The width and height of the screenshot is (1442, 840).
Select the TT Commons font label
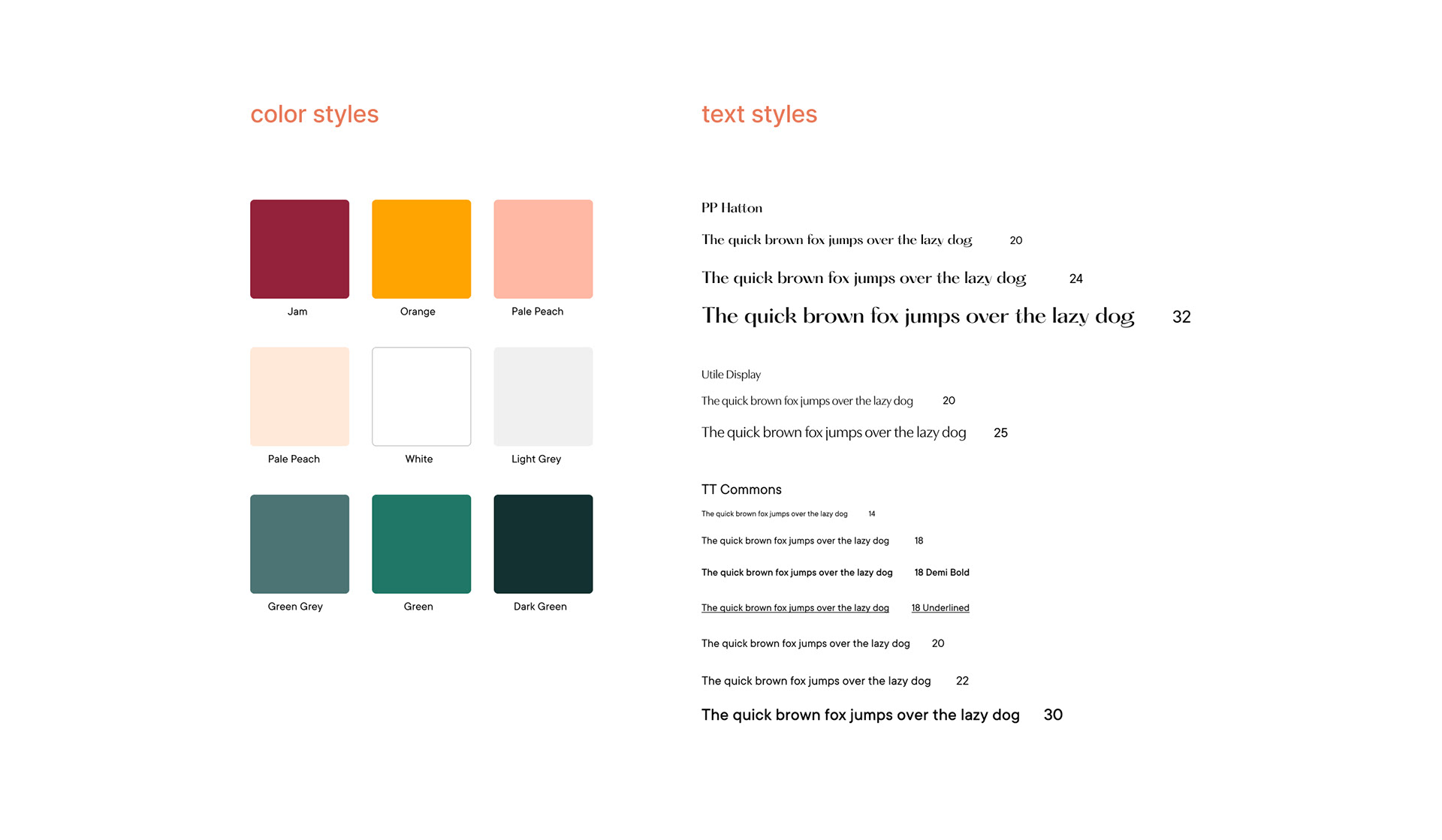741,489
